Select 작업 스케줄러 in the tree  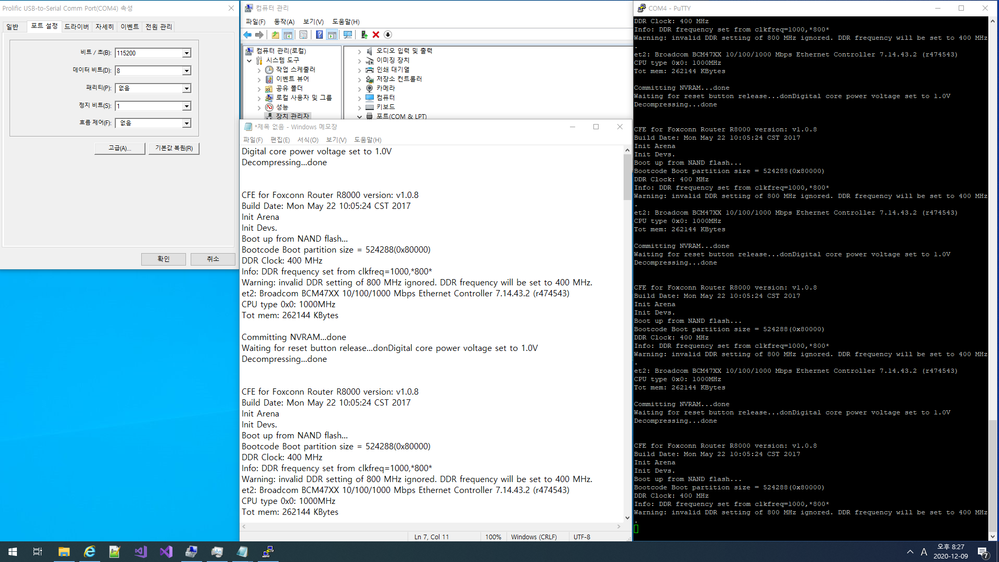click(296, 69)
